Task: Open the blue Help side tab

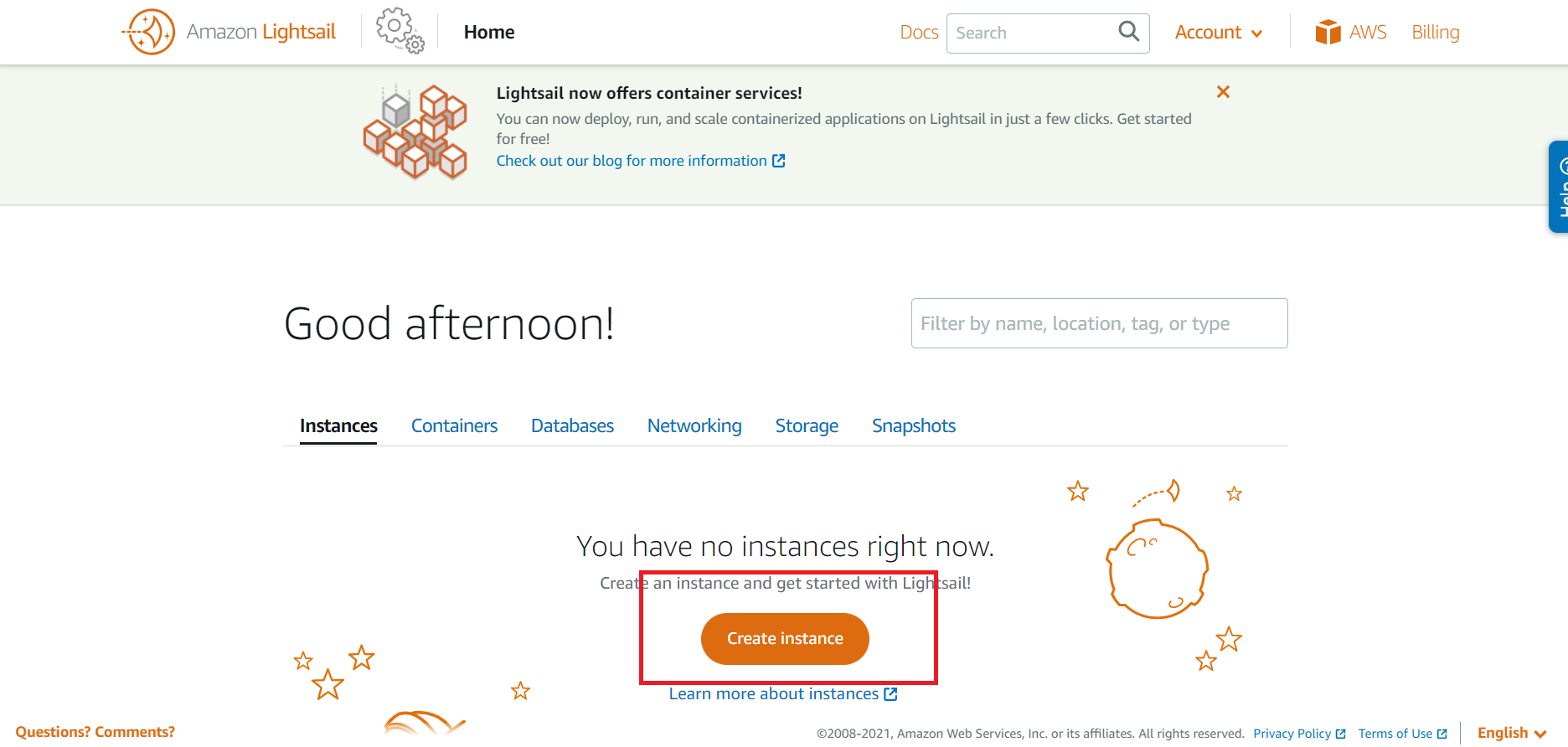Action: point(1559,186)
